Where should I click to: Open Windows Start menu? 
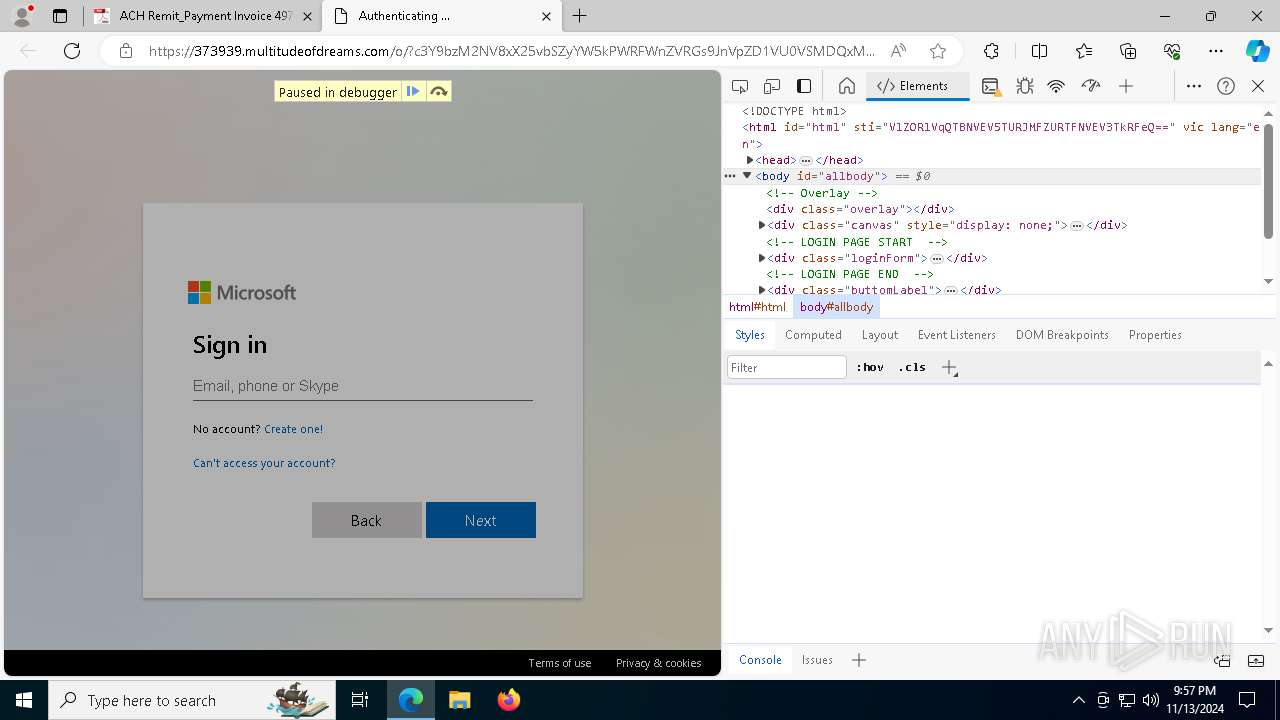(24, 700)
